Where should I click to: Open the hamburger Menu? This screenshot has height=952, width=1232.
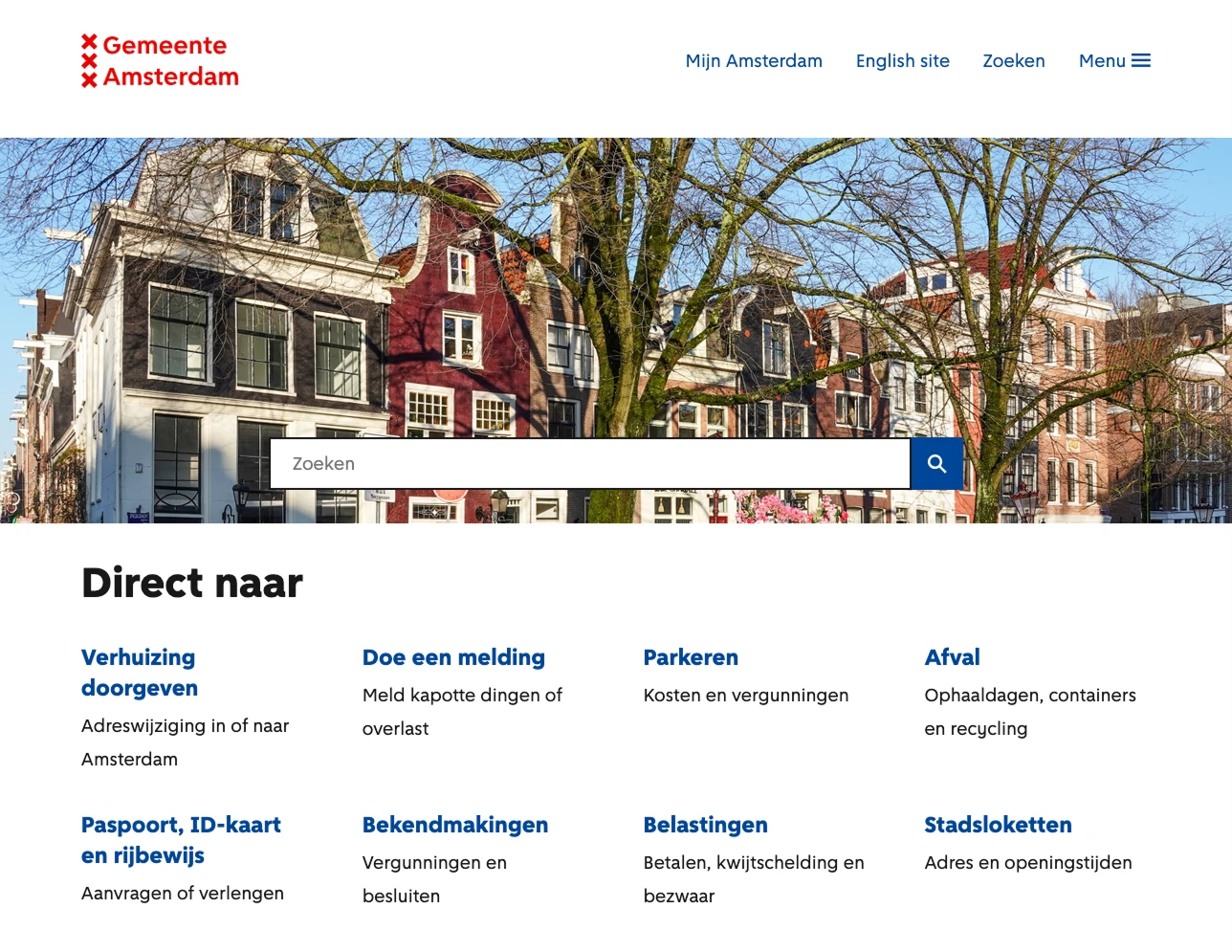(1114, 61)
